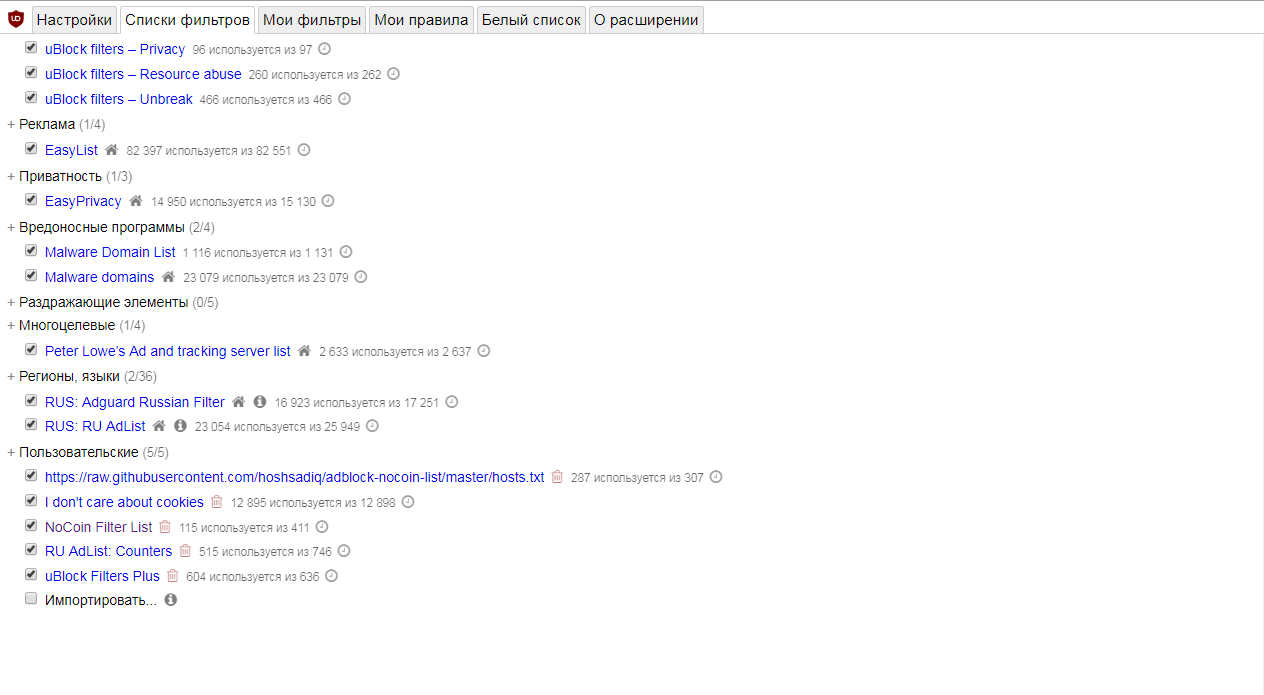Open Peter Lowe's Ad and tracking server list link
The width and height of the screenshot is (1264, 695).
tap(168, 351)
